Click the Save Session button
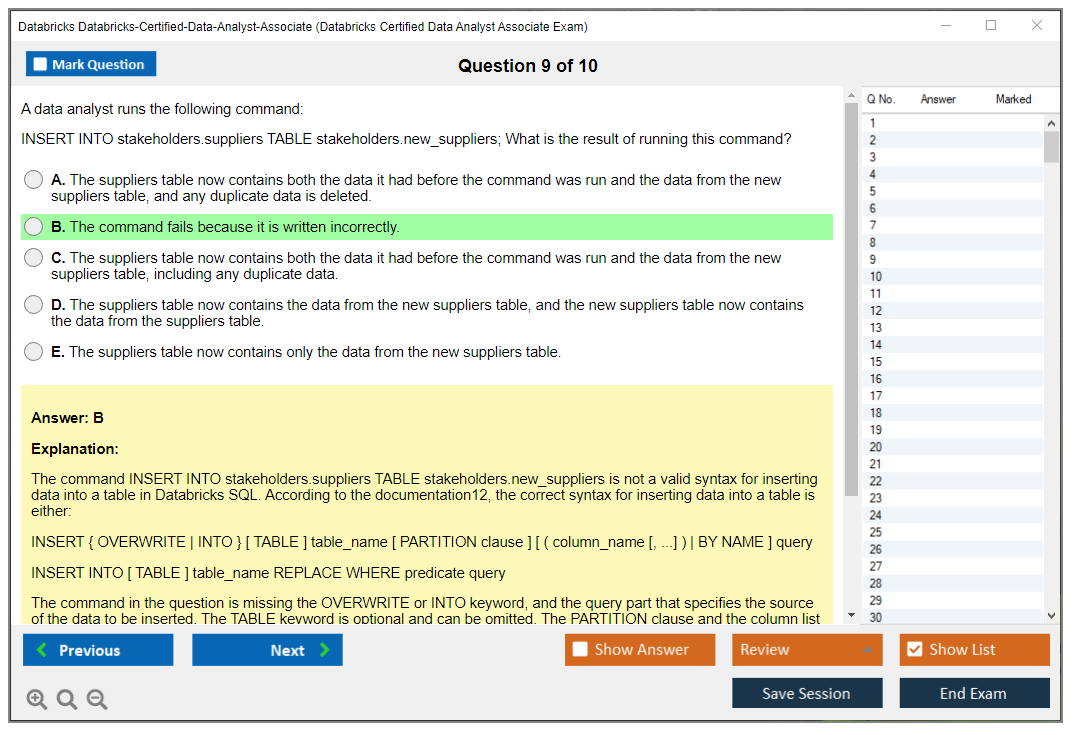 click(x=807, y=693)
